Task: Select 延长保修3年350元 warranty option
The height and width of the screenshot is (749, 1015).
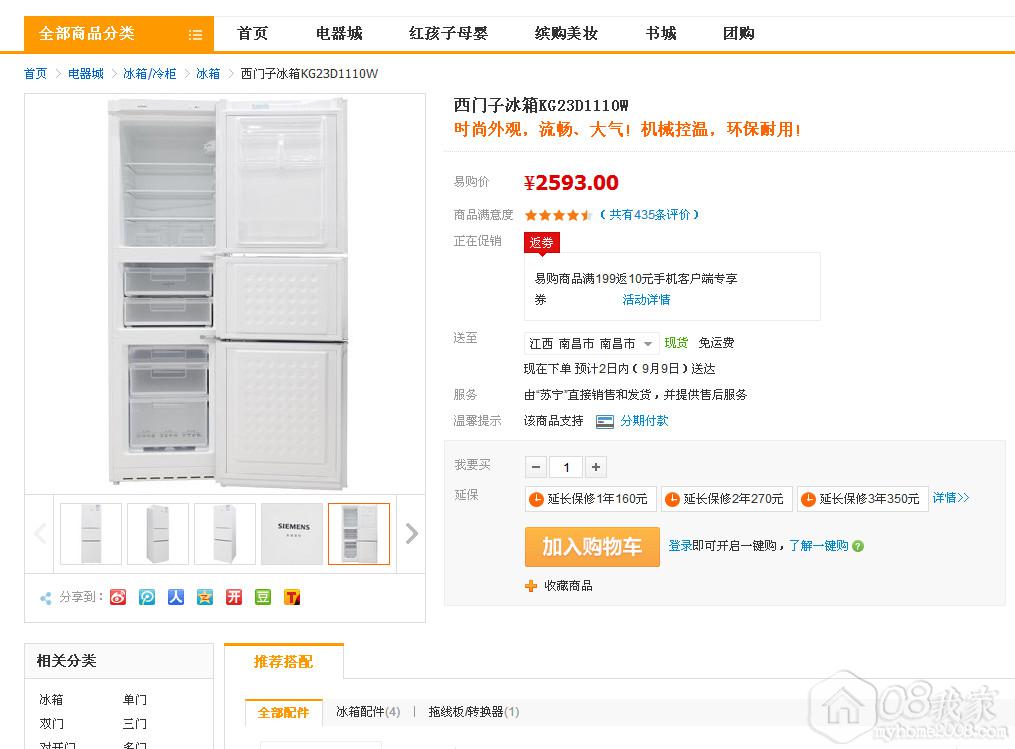Action: (861, 499)
